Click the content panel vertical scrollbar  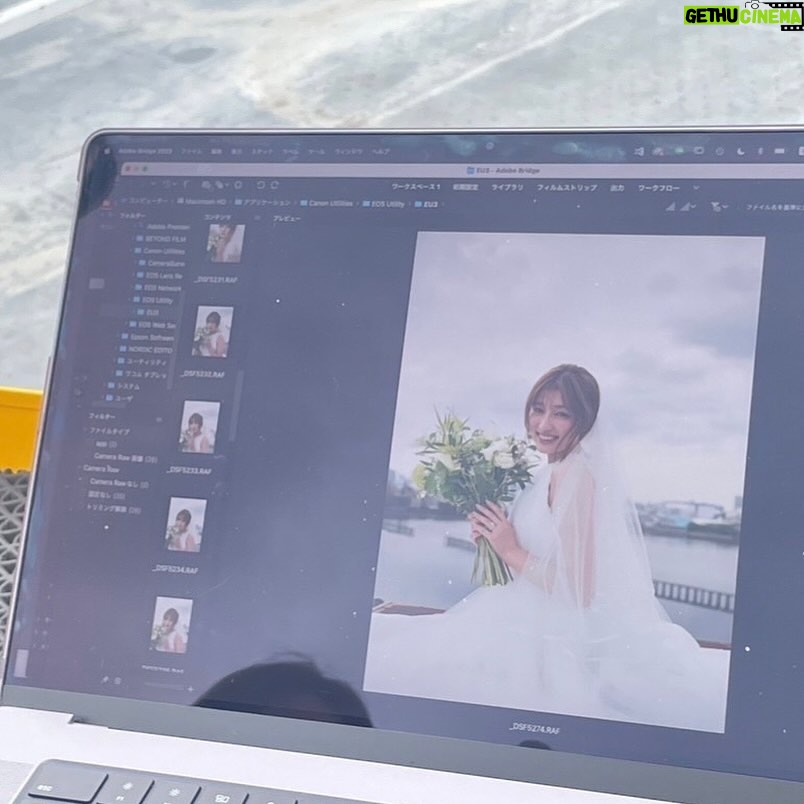[x=236, y=405]
